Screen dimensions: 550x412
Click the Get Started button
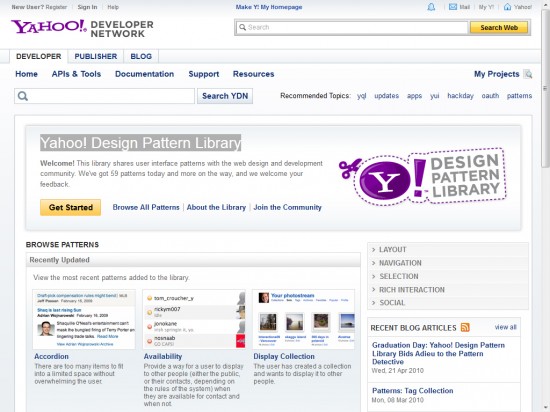tap(71, 207)
